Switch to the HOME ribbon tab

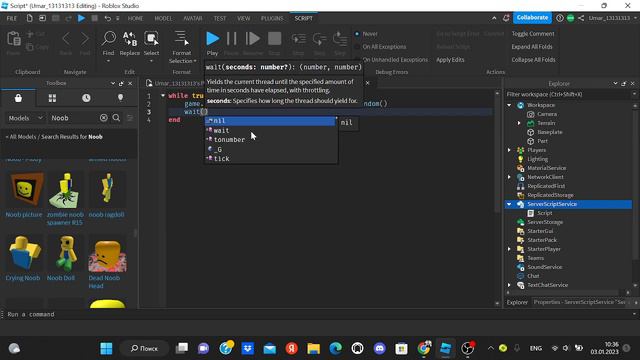[136, 18]
